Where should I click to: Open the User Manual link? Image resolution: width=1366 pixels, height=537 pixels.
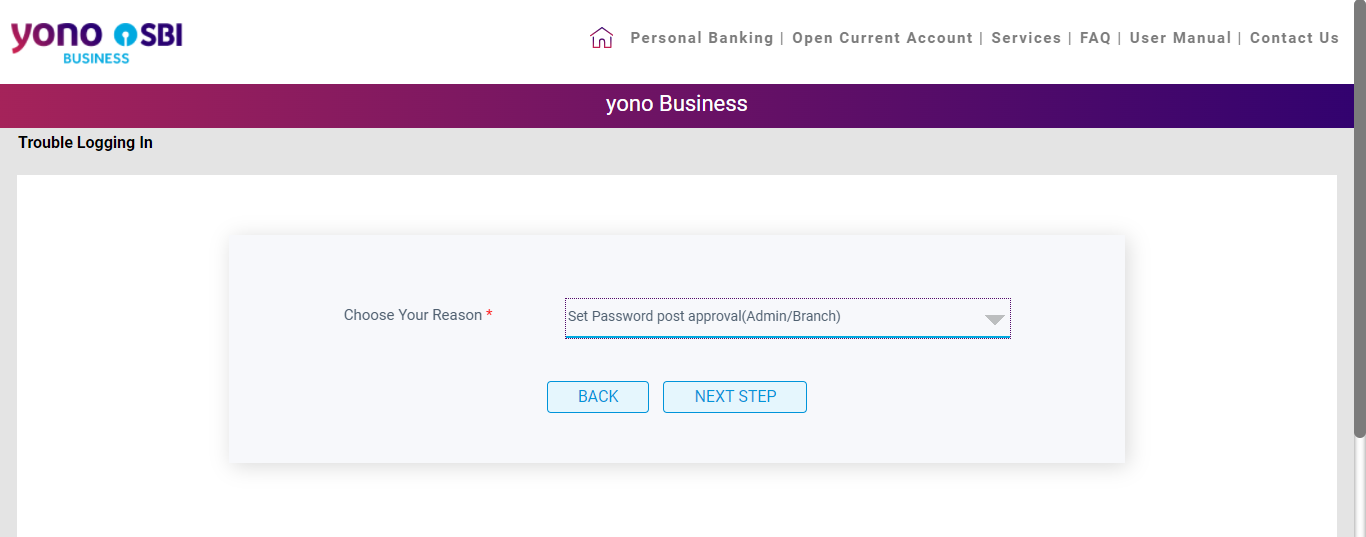click(1180, 38)
